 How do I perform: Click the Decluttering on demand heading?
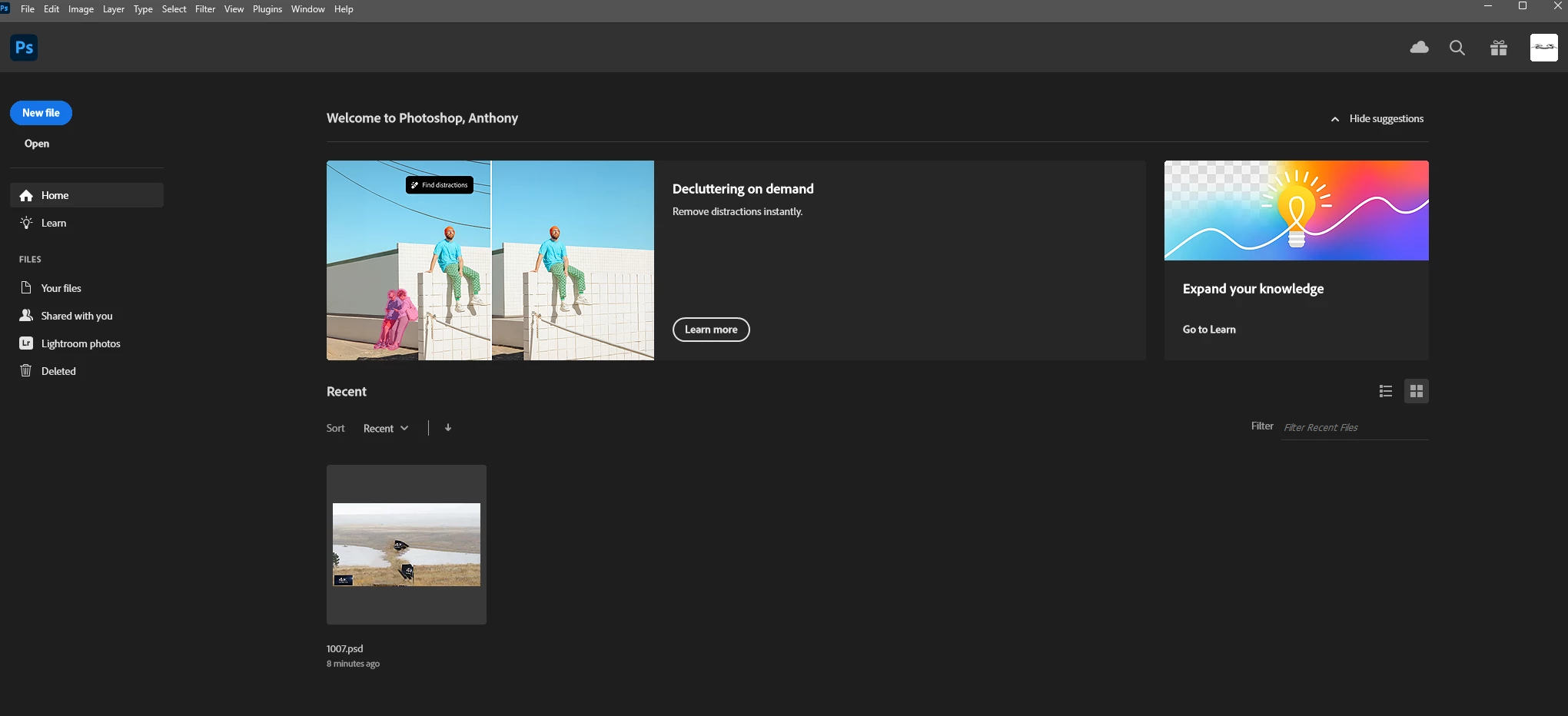tap(742, 189)
